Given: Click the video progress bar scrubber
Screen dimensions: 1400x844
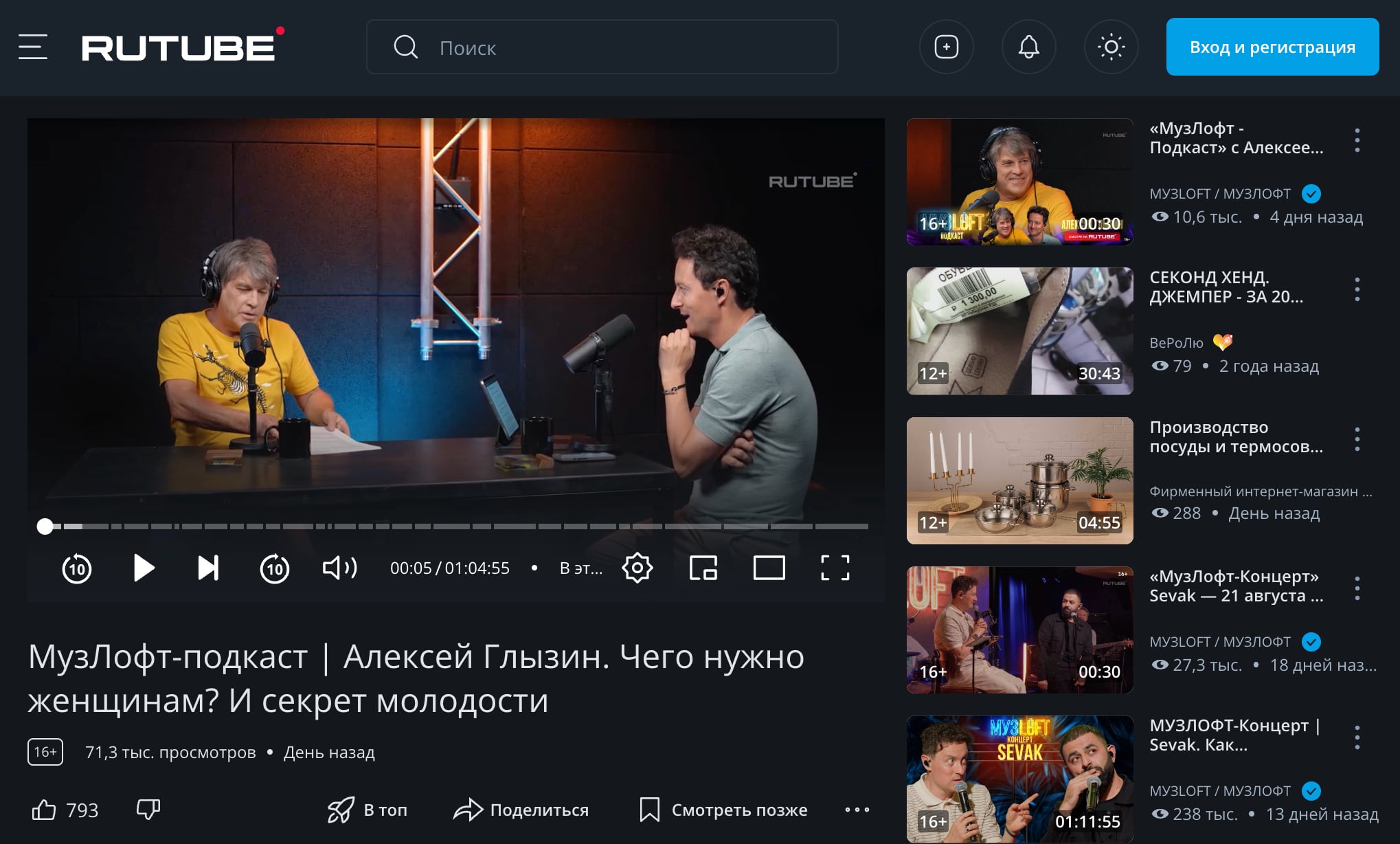Looking at the screenshot, I should click(x=45, y=526).
